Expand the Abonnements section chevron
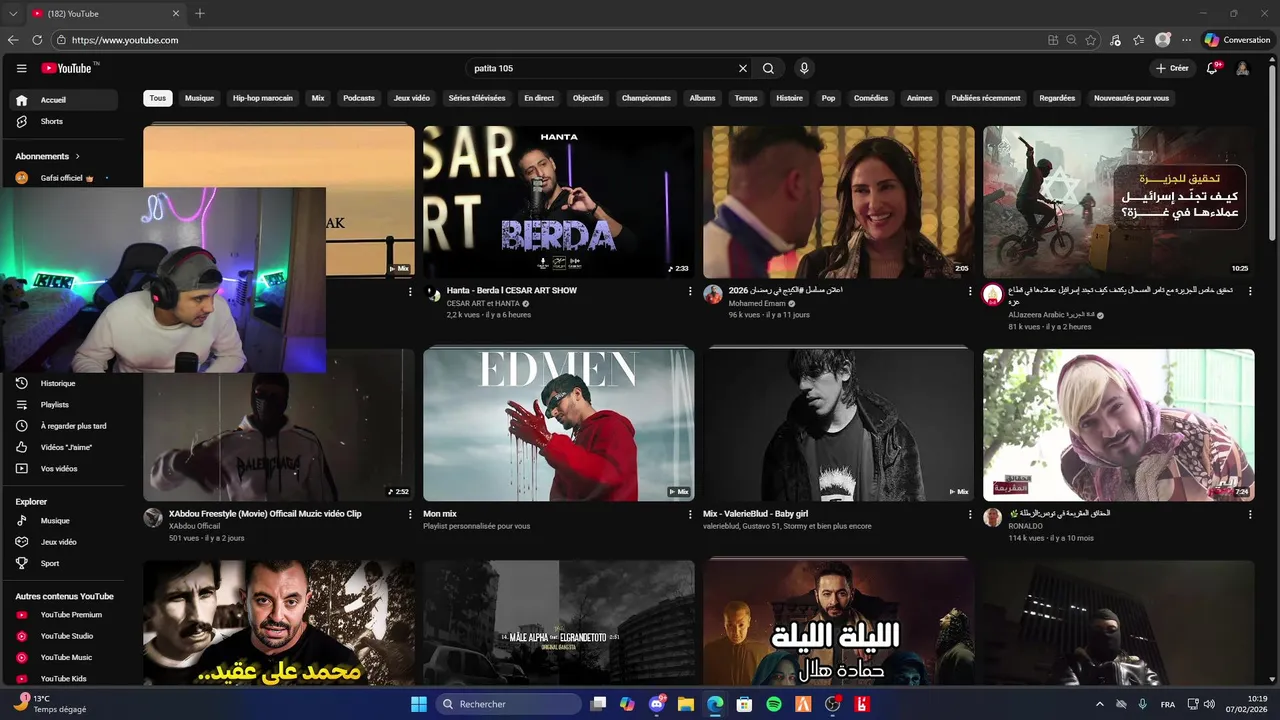This screenshot has width=1280, height=720. (77, 156)
